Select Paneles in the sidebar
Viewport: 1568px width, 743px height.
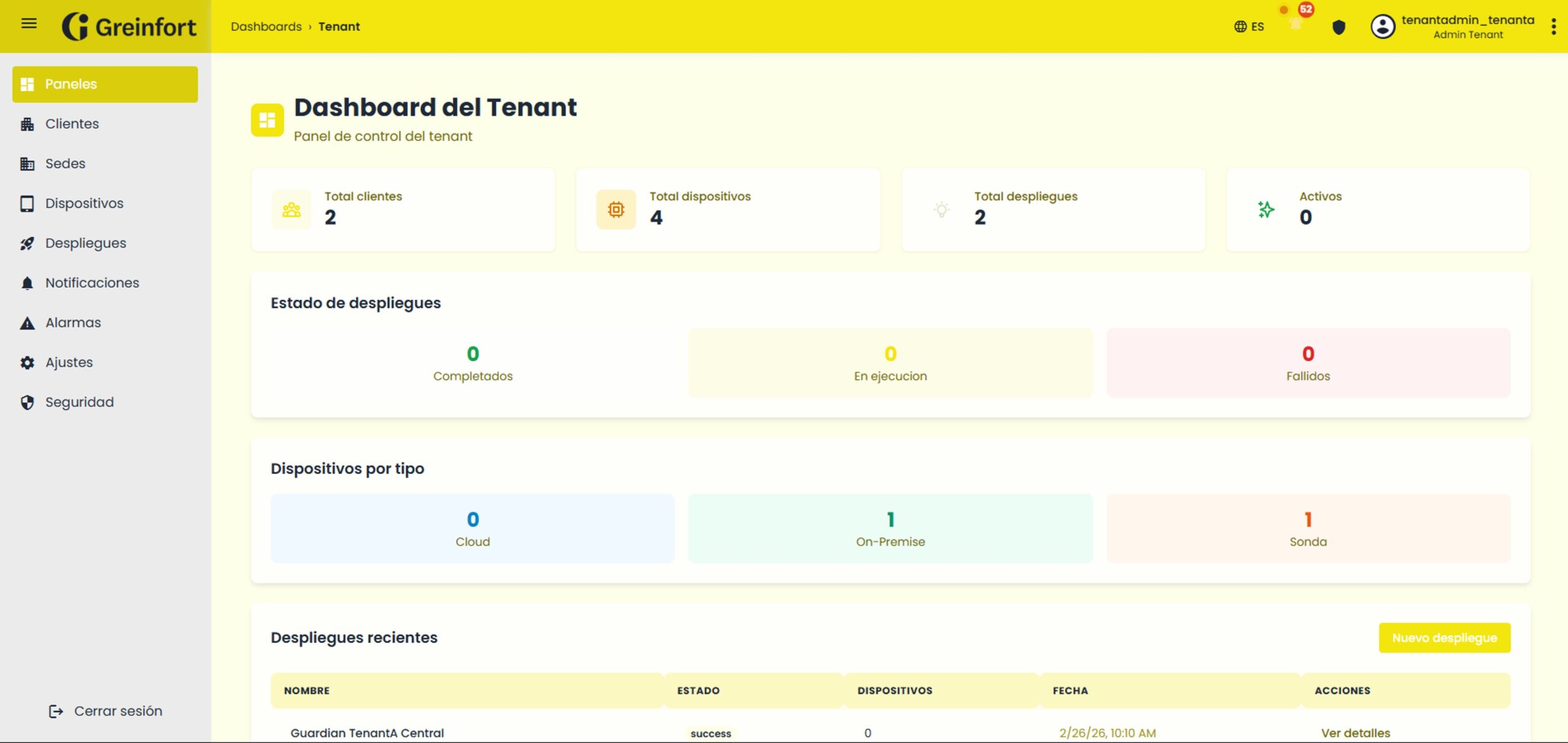click(x=105, y=84)
